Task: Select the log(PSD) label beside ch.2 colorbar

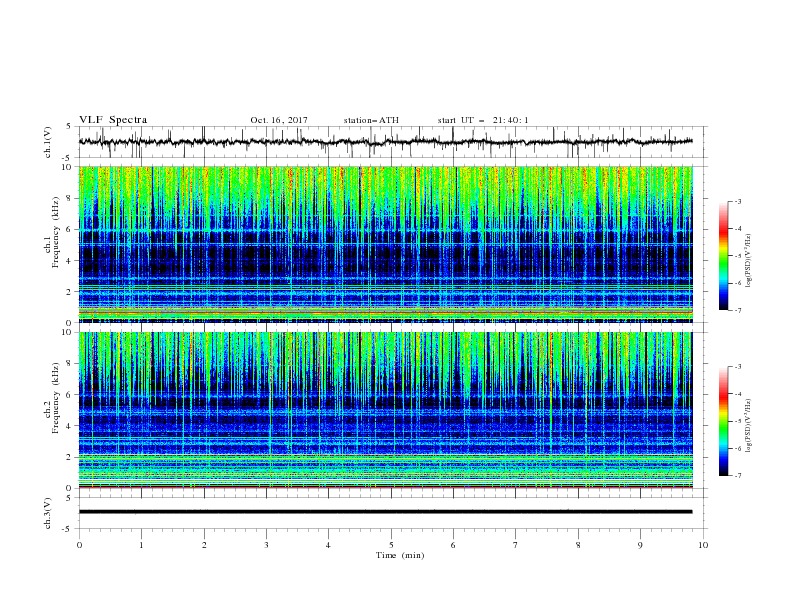Action: (x=749, y=426)
